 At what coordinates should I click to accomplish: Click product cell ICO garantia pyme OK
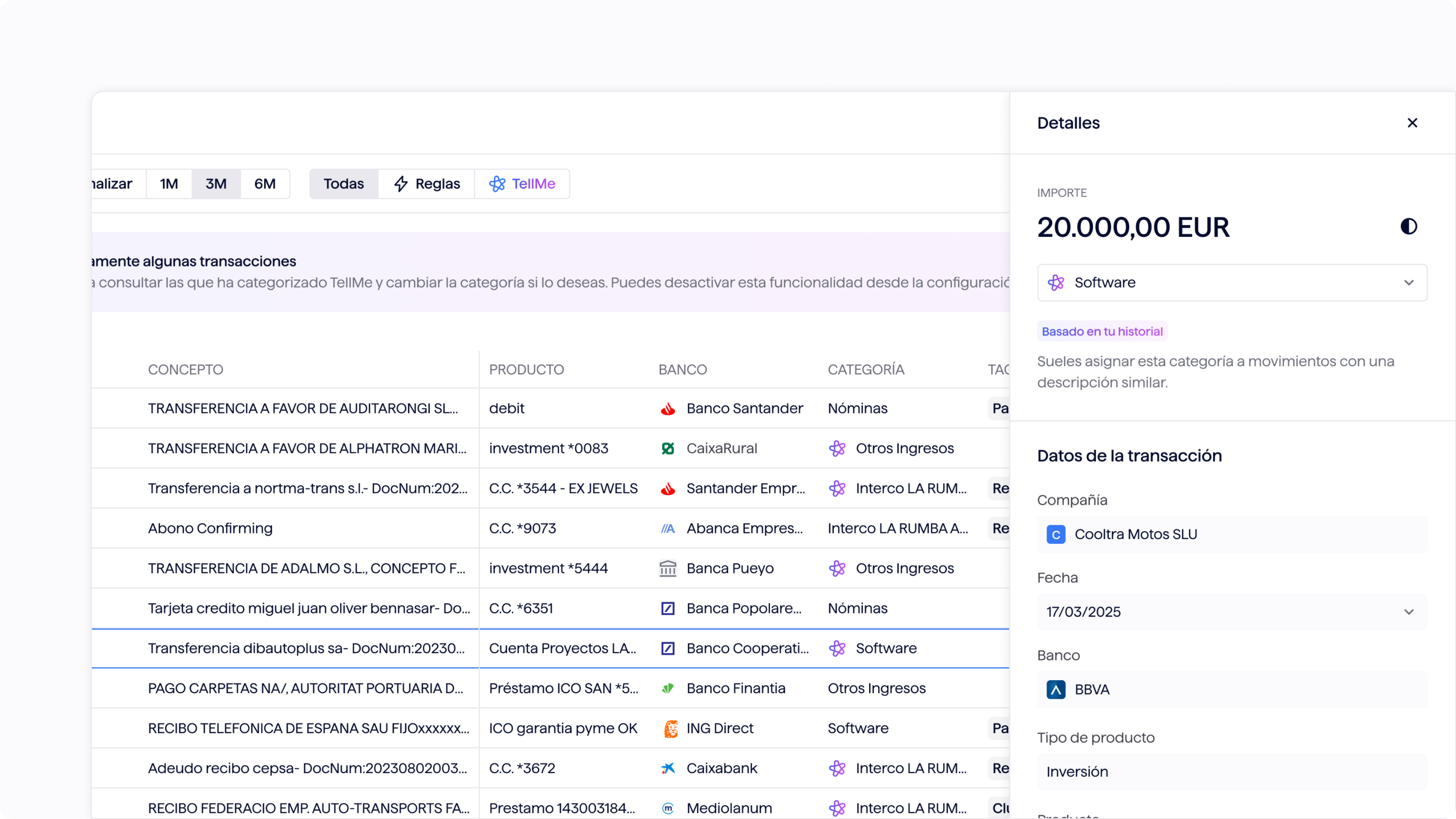563,728
